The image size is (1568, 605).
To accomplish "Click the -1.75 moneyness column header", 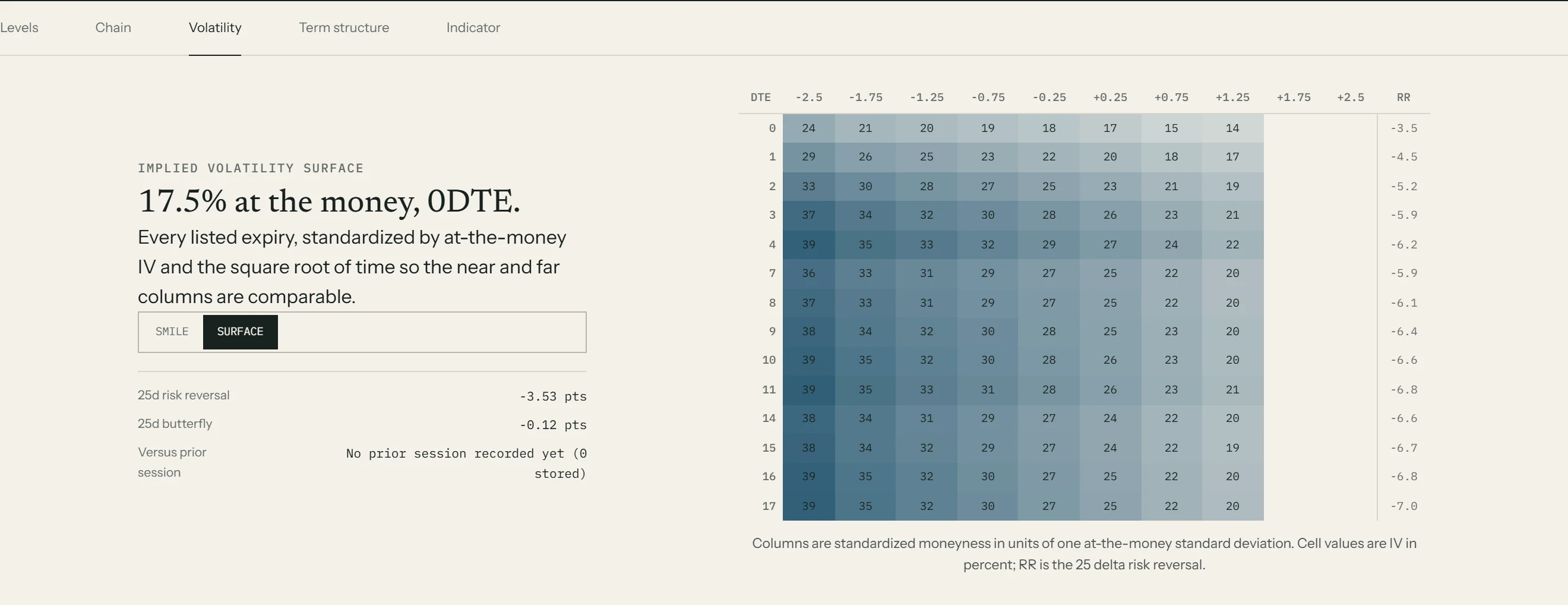I will pyautogui.click(x=865, y=97).
